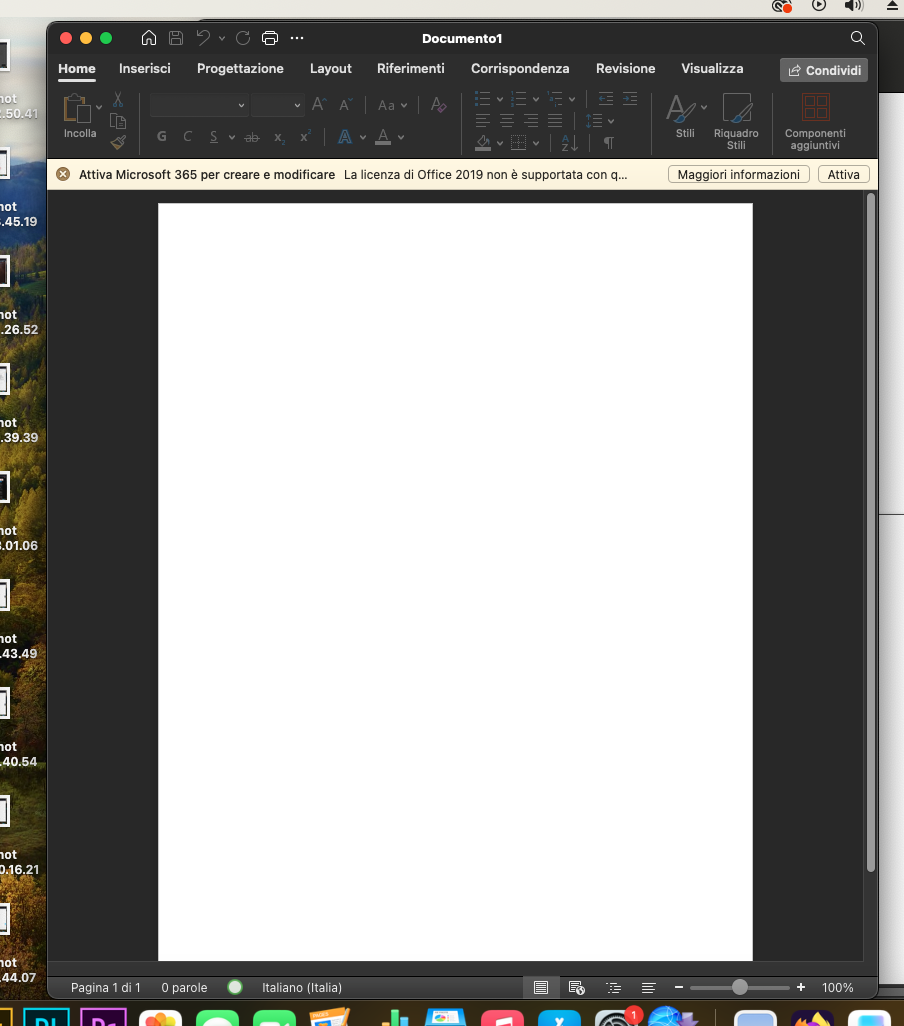Adjust the zoom slider in the status bar
The width and height of the screenshot is (904, 1026).
coord(740,987)
